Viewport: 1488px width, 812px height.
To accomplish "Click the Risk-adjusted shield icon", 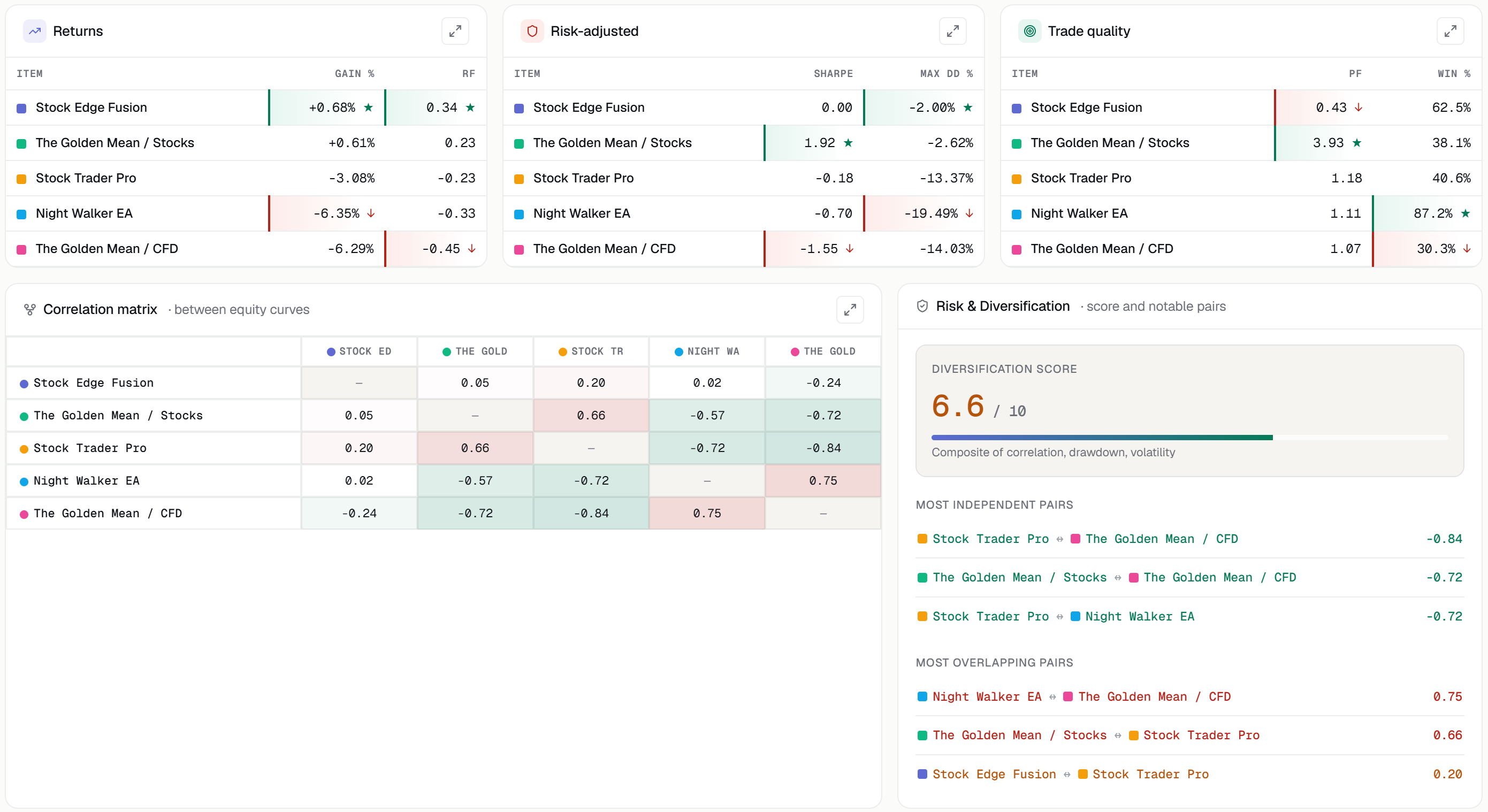I will (x=532, y=31).
